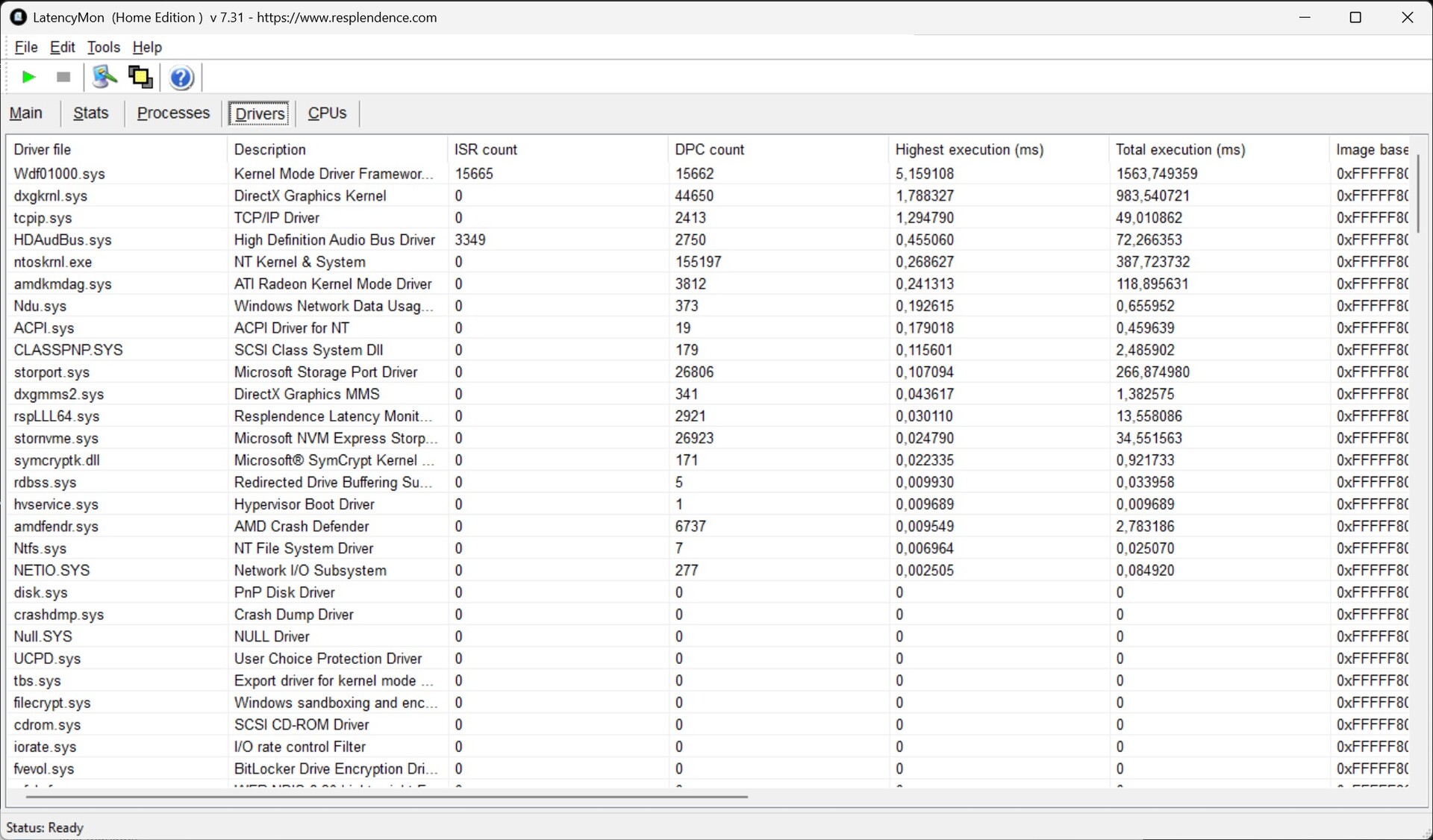
Task: Click the LatencyMon app icon in title bar
Action: [18, 17]
